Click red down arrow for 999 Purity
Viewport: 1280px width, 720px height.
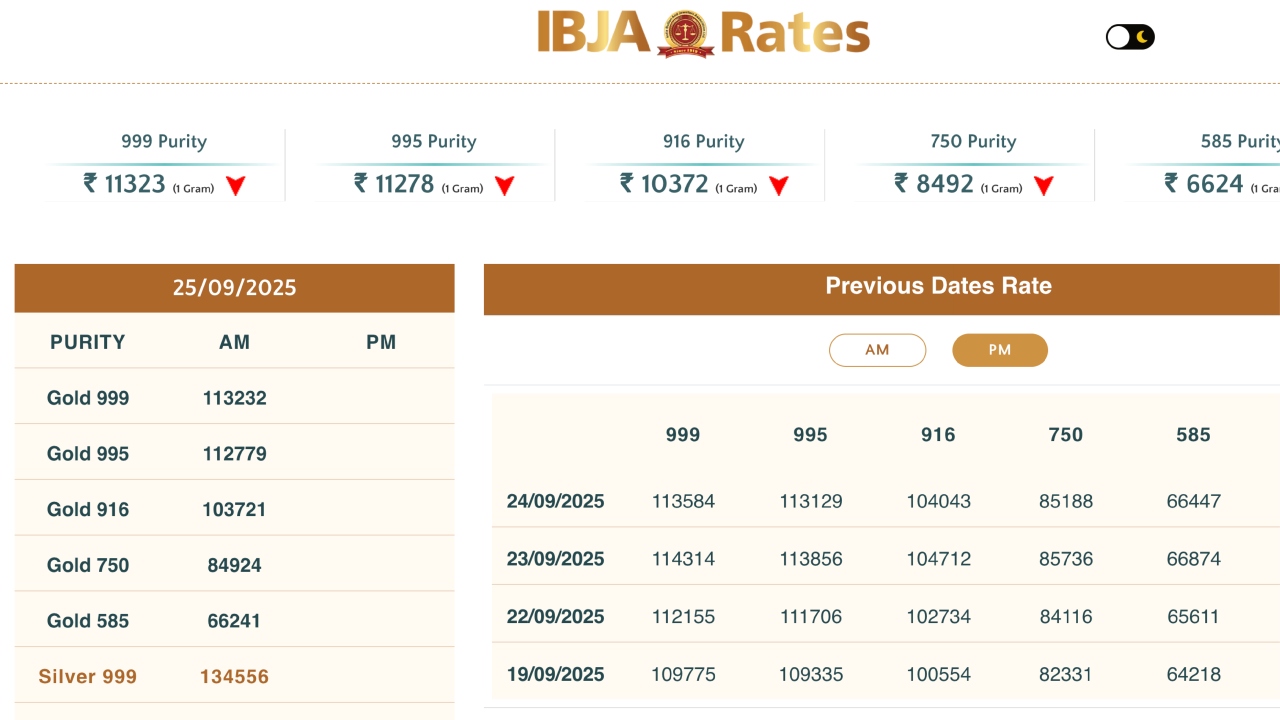235,185
